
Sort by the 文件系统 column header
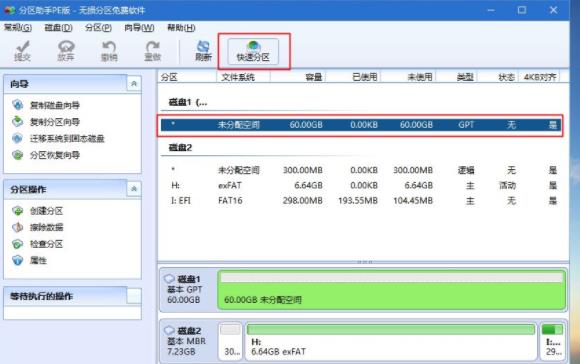243,77
